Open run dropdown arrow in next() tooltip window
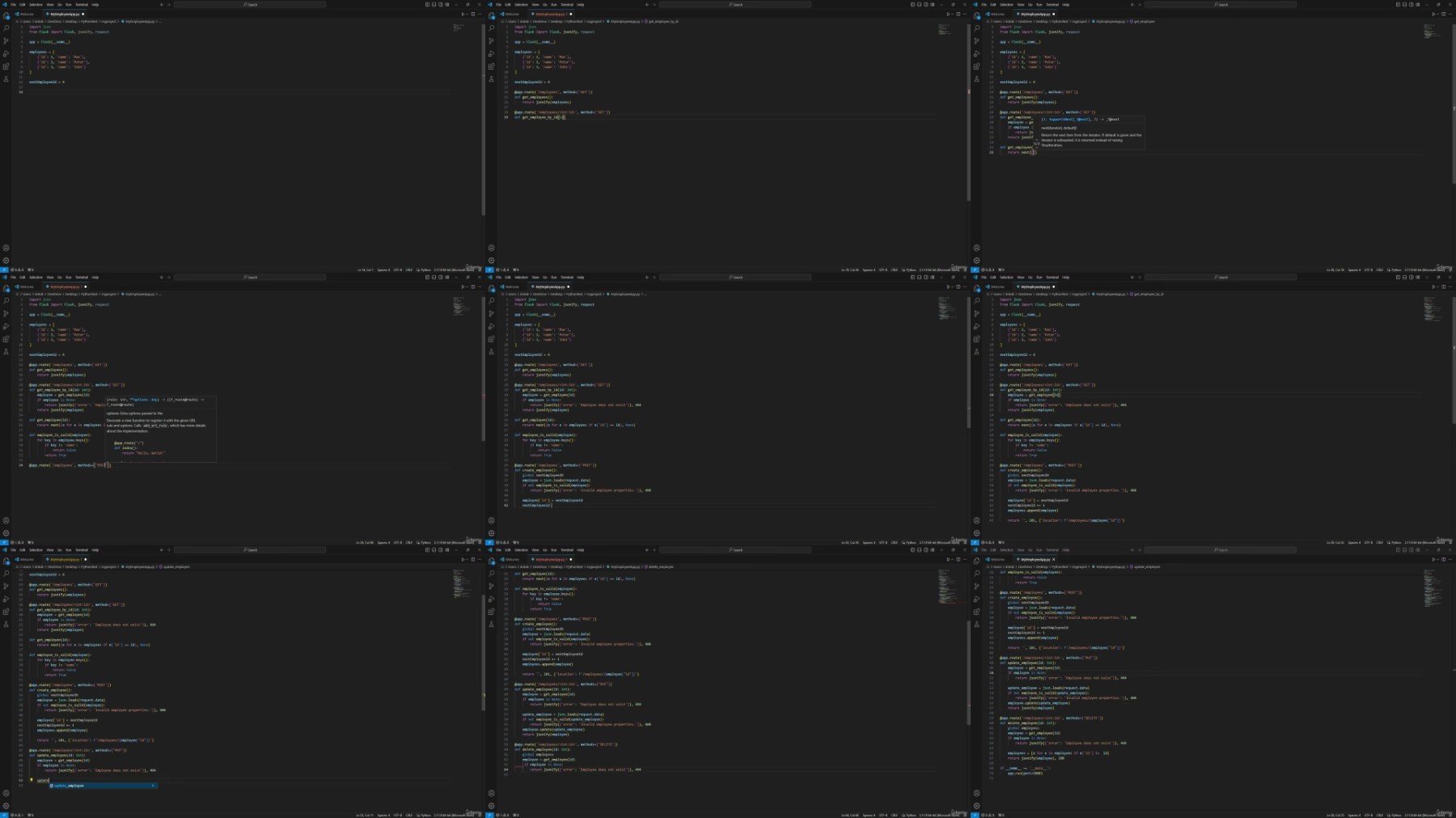 coord(1437,14)
